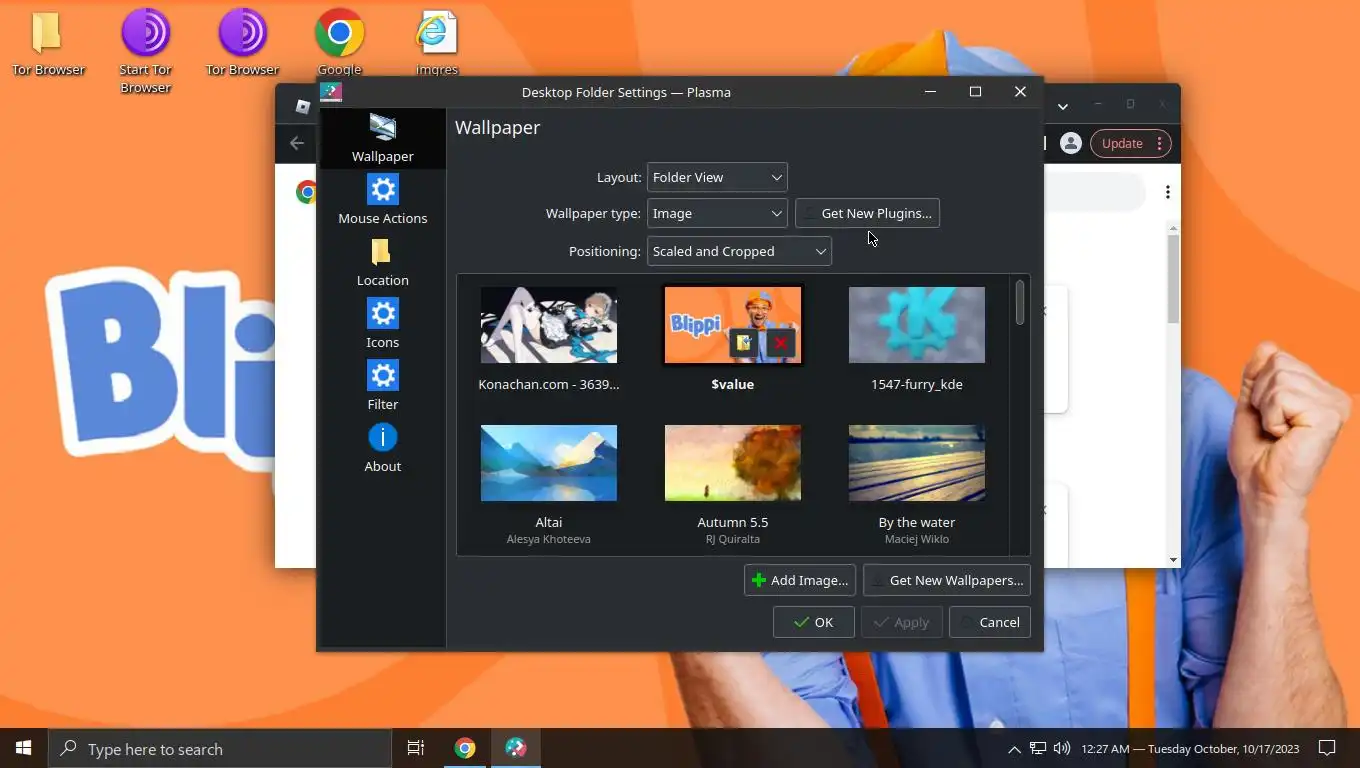Open the Tor Browser shortcut beside Google icon
The height and width of the screenshot is (768, 1360).
click(x=242, y=44)
